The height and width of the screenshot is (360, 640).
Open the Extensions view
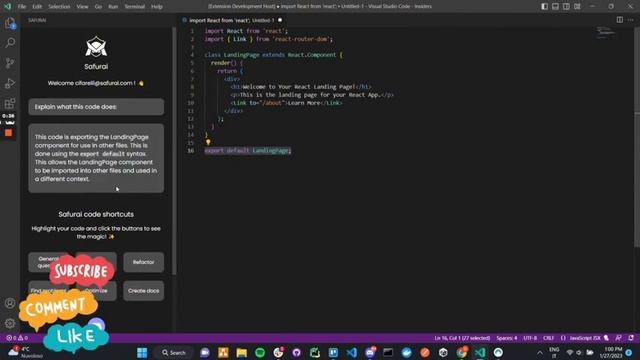click(10, 103)
